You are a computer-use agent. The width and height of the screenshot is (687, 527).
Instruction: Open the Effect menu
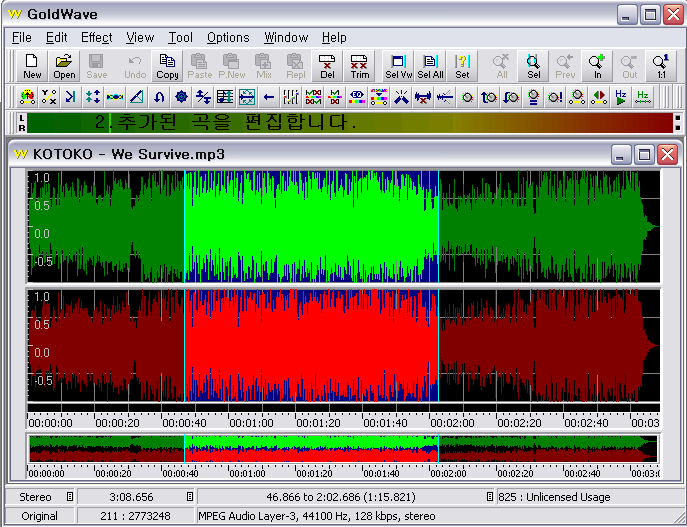click(x=97, y=38)
